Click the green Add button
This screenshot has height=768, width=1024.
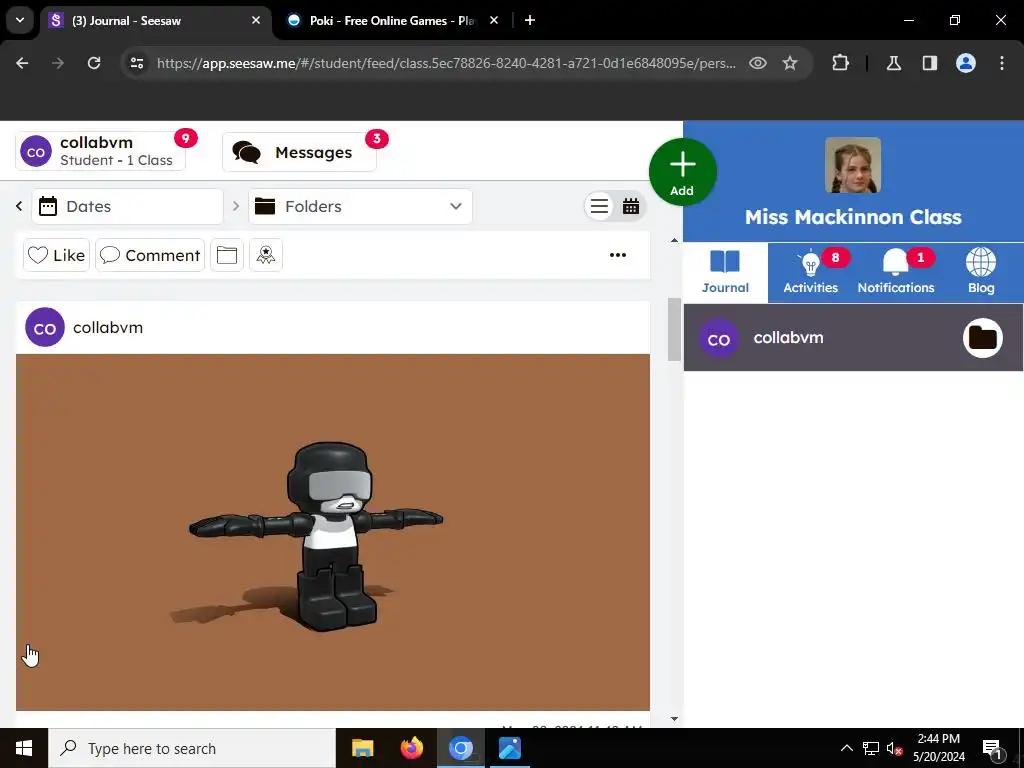click(682, 172)
